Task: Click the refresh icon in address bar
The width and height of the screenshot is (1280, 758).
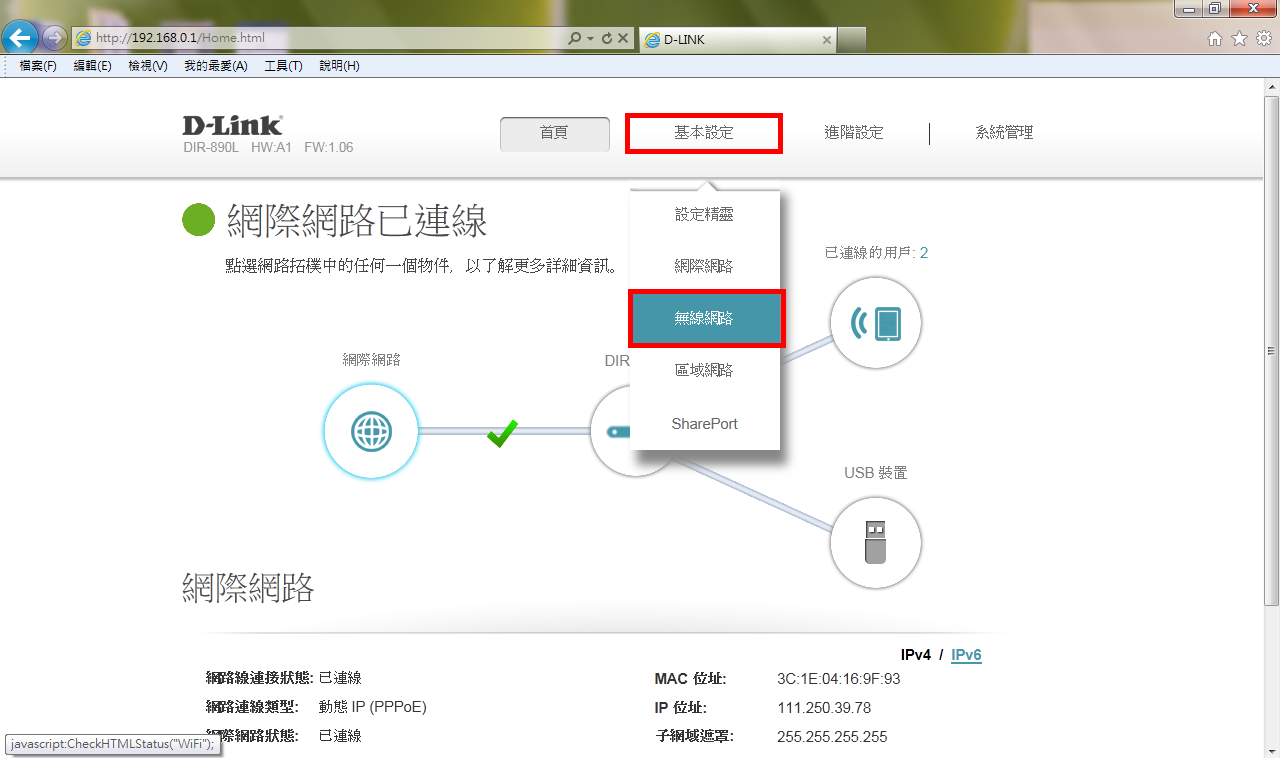Action: pyautogui.click(x=606, y=39)
